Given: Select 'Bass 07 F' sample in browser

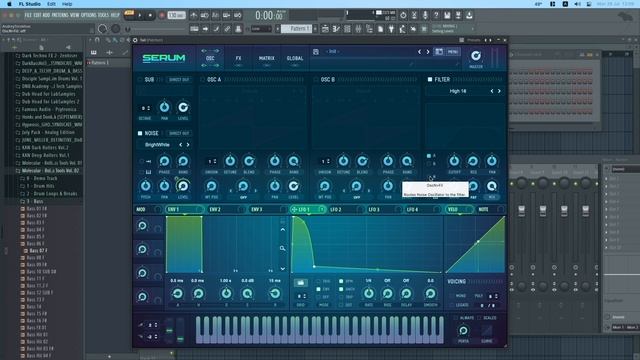Looking at the screenshot, I should pos(38,251).
